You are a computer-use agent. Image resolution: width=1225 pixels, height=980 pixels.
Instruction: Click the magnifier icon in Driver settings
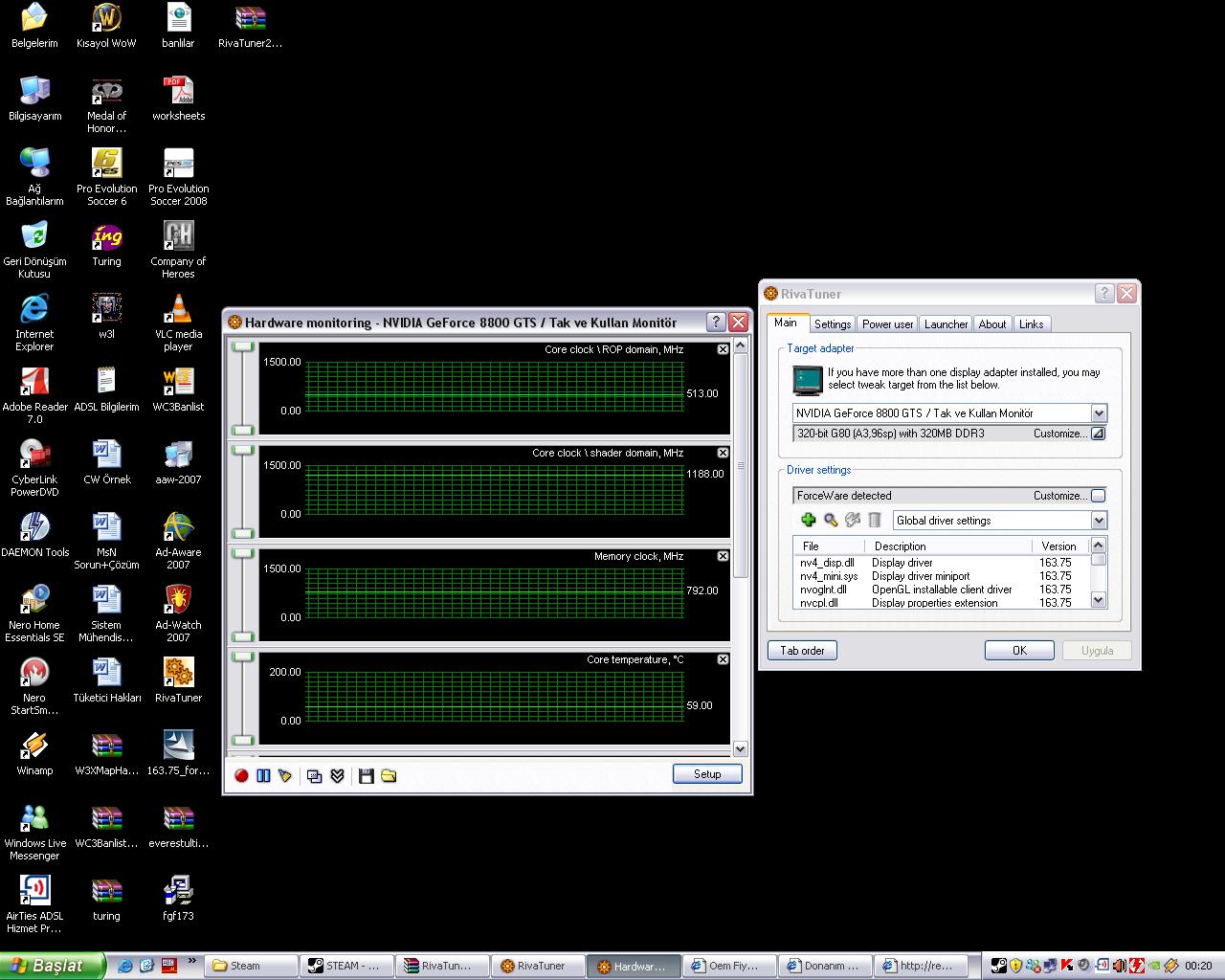click(831, 520)
